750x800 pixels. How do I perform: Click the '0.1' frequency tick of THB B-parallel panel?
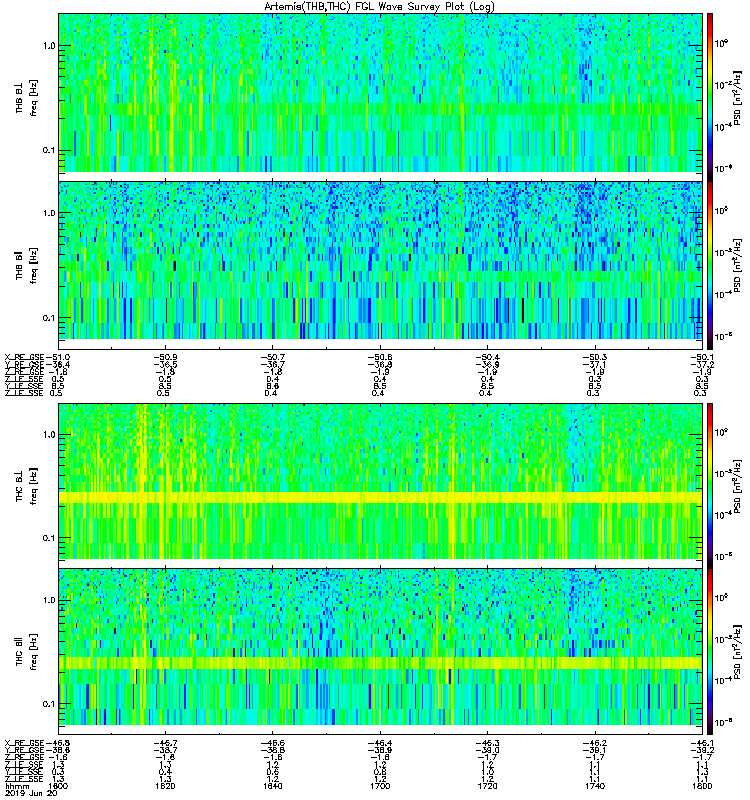[x=49, y=318]
